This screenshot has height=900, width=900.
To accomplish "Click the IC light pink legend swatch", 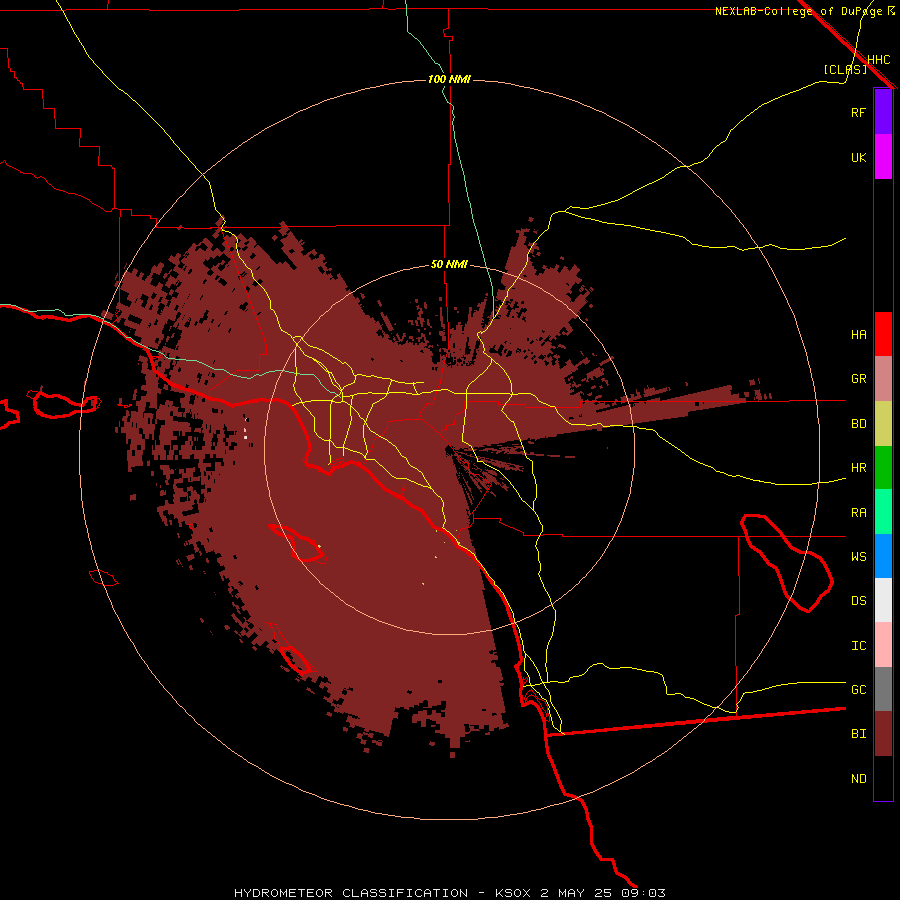I will [883, 645].
